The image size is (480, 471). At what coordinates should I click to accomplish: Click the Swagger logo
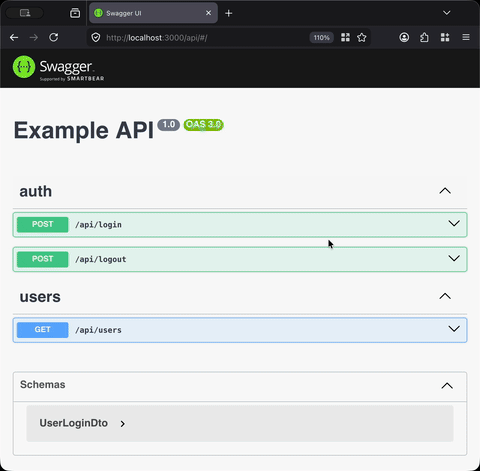click(x=58, y=68)
